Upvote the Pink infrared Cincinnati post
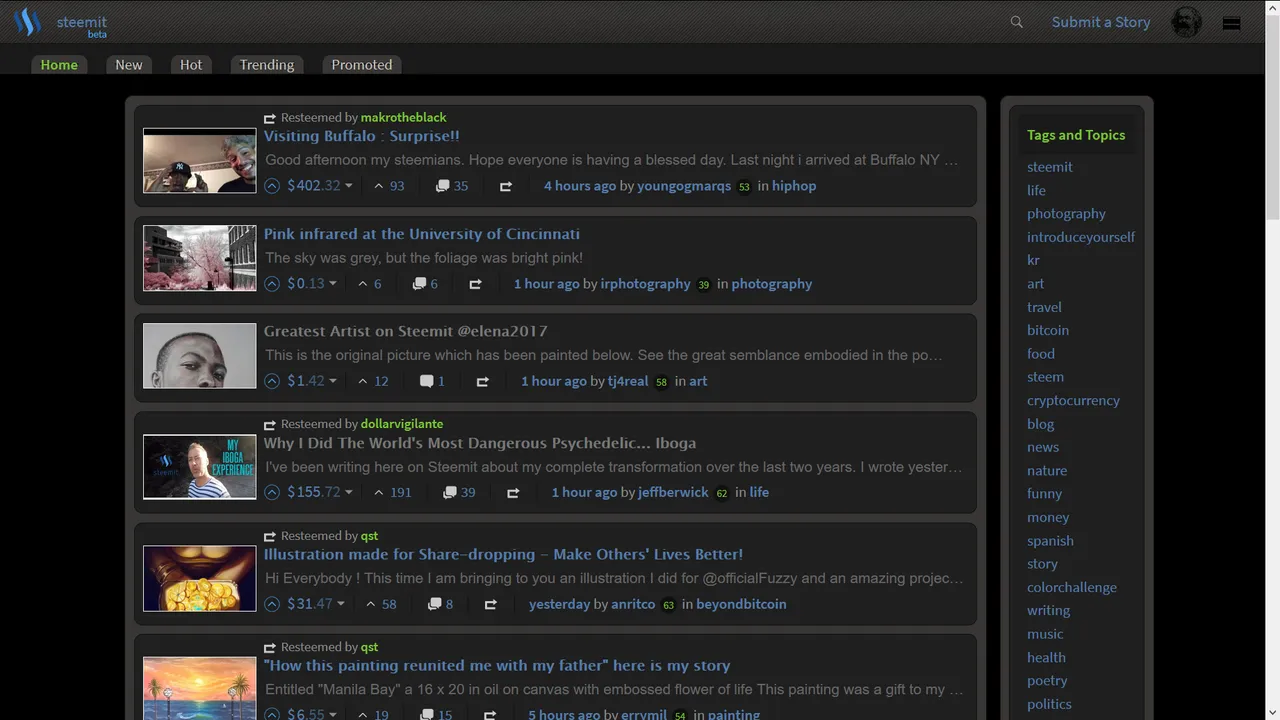1280x720 pixels. [272, 284]
